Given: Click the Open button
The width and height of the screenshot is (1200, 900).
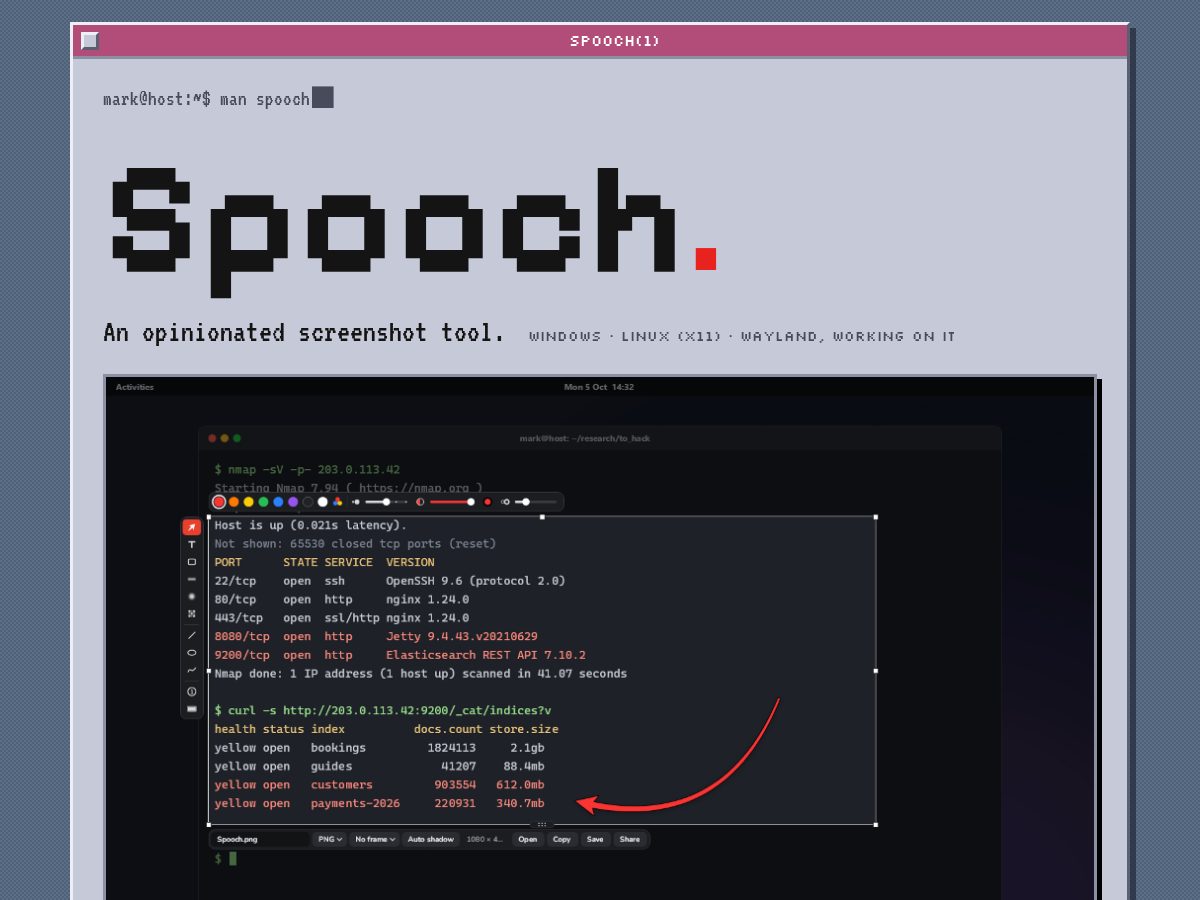Looking at the screenshot, I should pyautogui.click(x=527, y=839).
